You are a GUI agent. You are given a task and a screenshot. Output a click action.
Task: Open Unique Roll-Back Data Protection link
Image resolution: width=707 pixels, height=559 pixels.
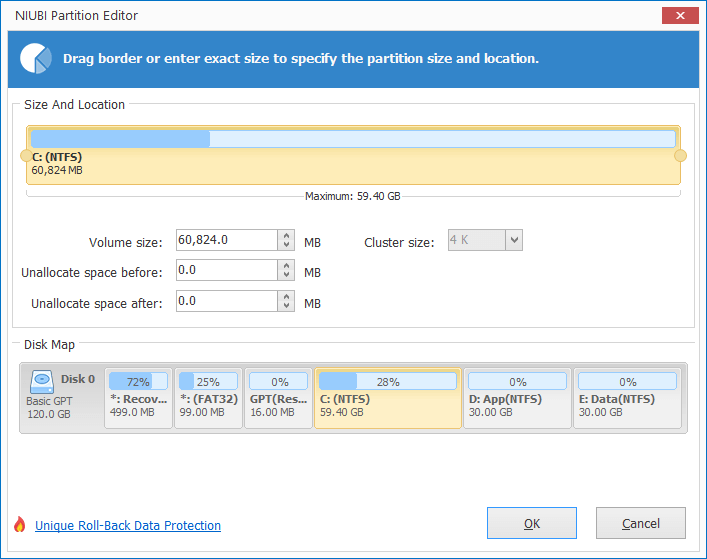[x=128, y=526]
